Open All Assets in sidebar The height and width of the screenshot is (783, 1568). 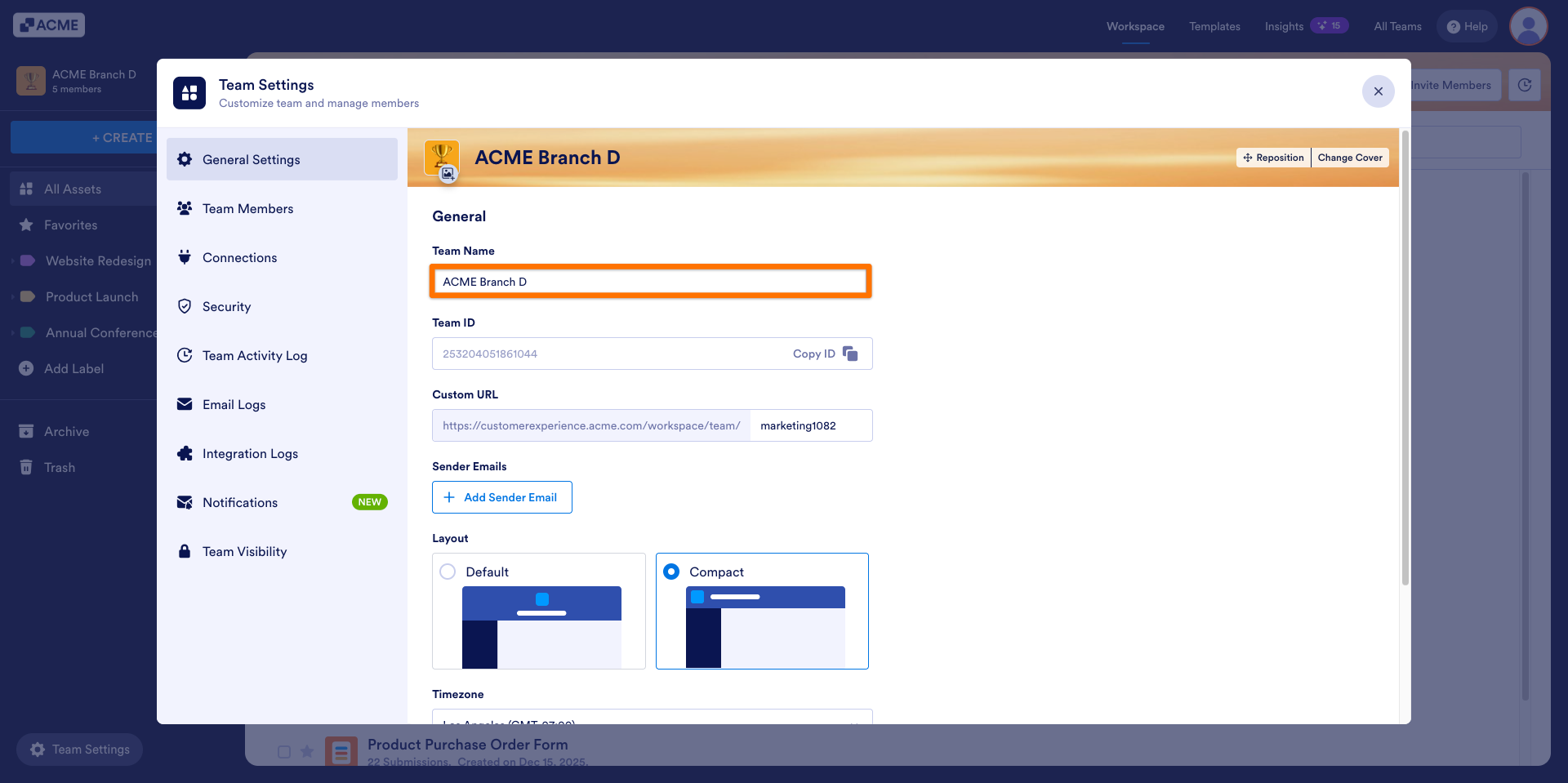click(83, 189)
